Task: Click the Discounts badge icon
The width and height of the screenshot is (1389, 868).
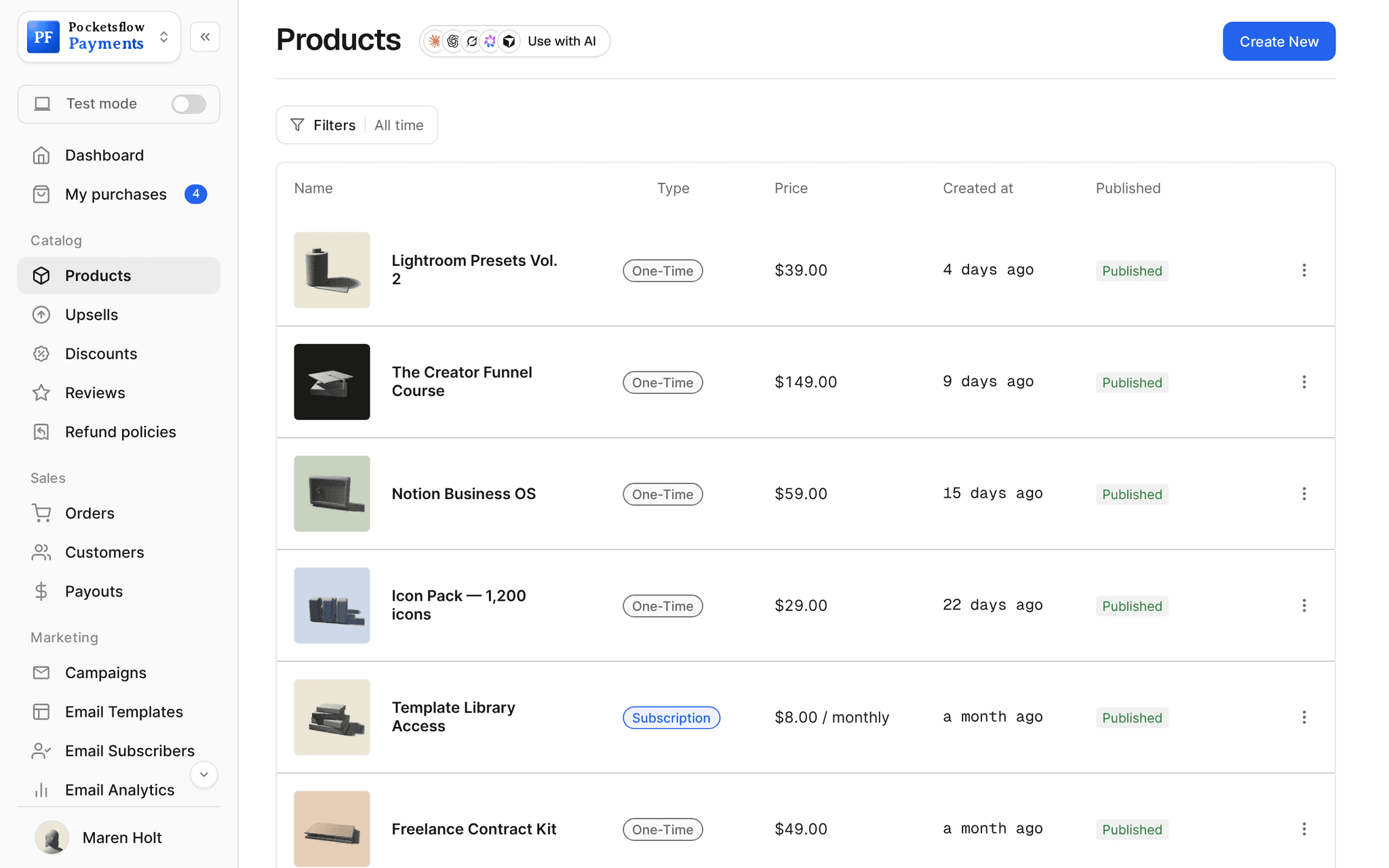Action: pos(41,354)
